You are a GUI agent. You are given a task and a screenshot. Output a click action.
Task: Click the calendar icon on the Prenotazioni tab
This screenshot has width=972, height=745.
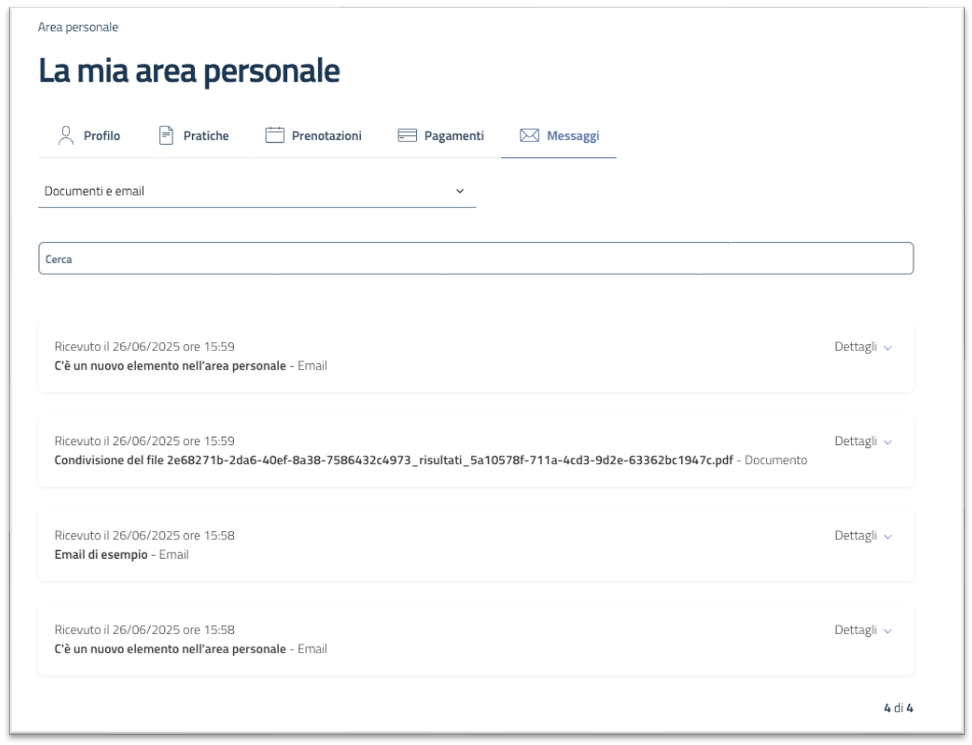[276, 133]
